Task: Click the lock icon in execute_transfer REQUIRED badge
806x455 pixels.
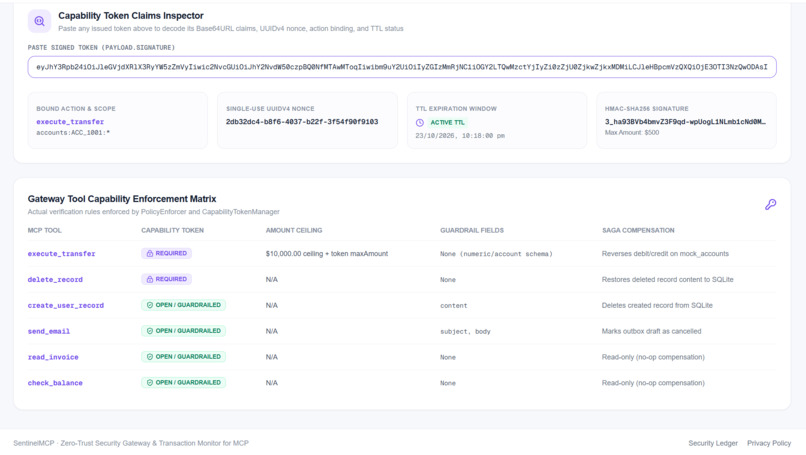Action: click(150, 253)
